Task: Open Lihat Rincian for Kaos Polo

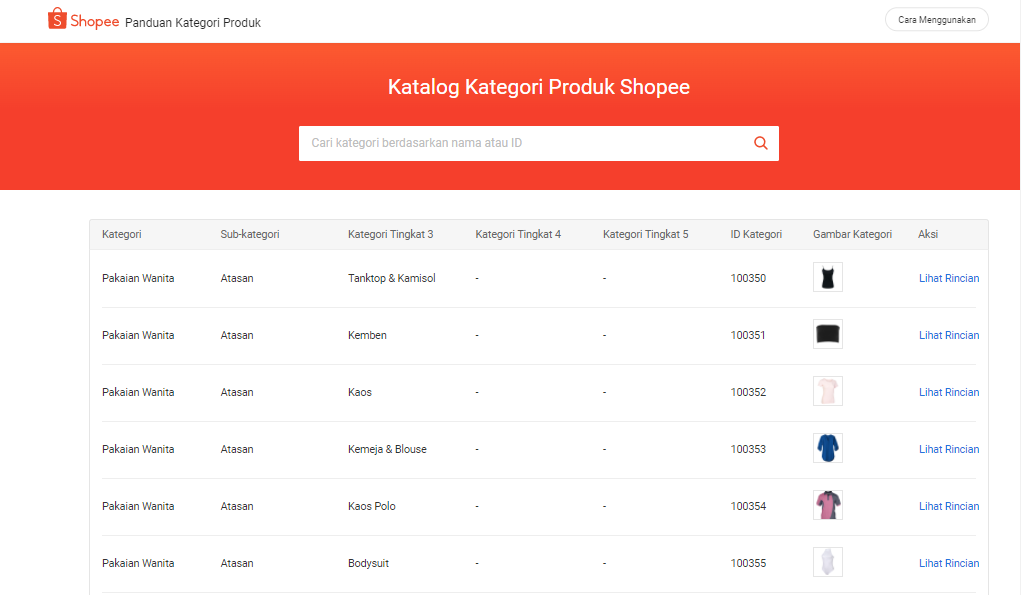Action: pos(949,506)
